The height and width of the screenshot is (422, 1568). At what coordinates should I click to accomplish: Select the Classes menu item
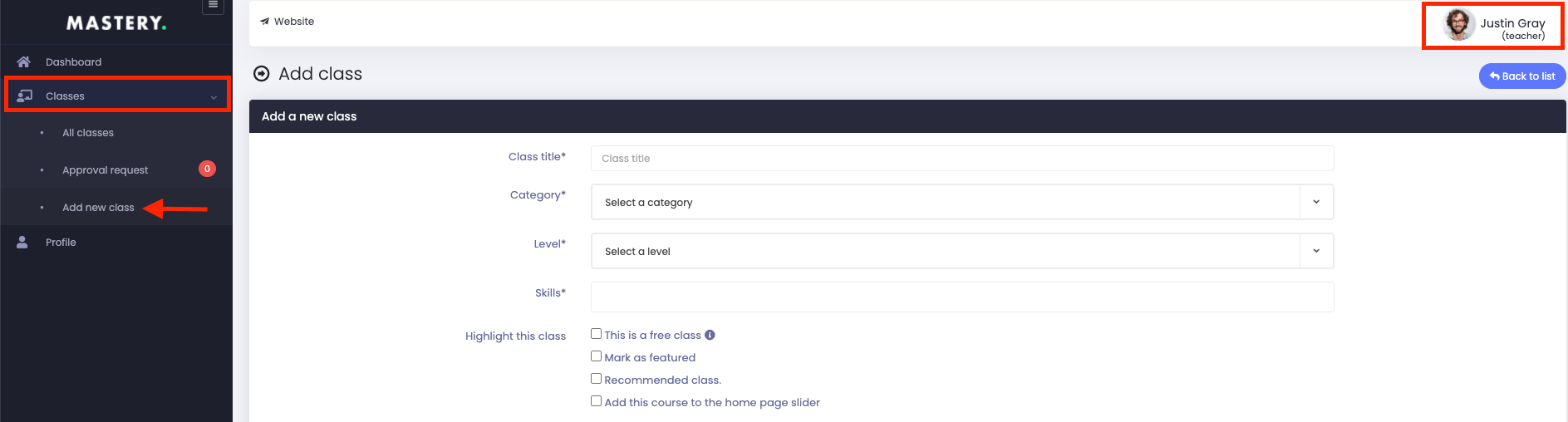[117, 96]
